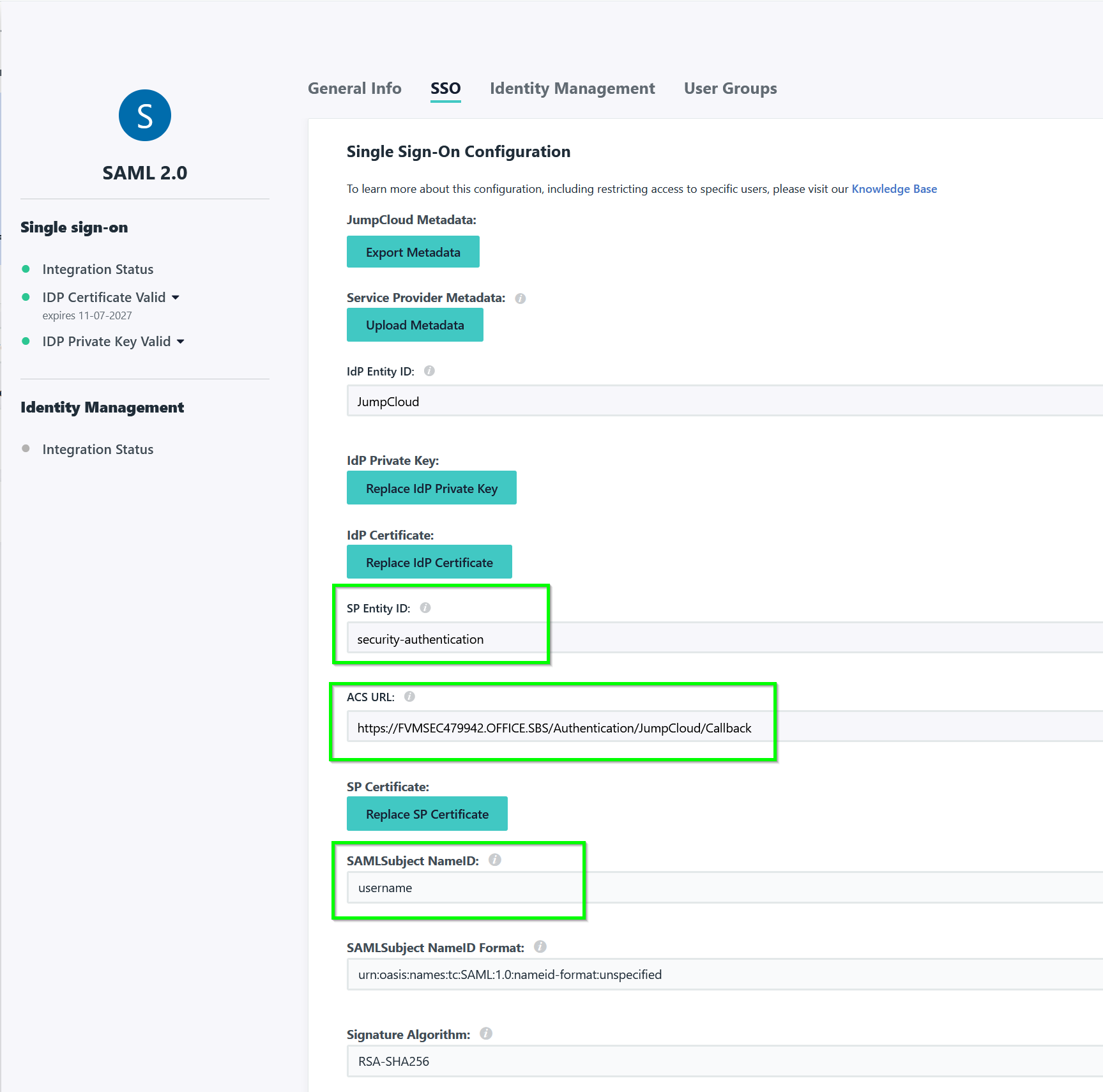This screenshot has width=1103, height=1092.
Task: Click the IdP Entity ID field containing JumpCloud
Action: tap(725, 401)
